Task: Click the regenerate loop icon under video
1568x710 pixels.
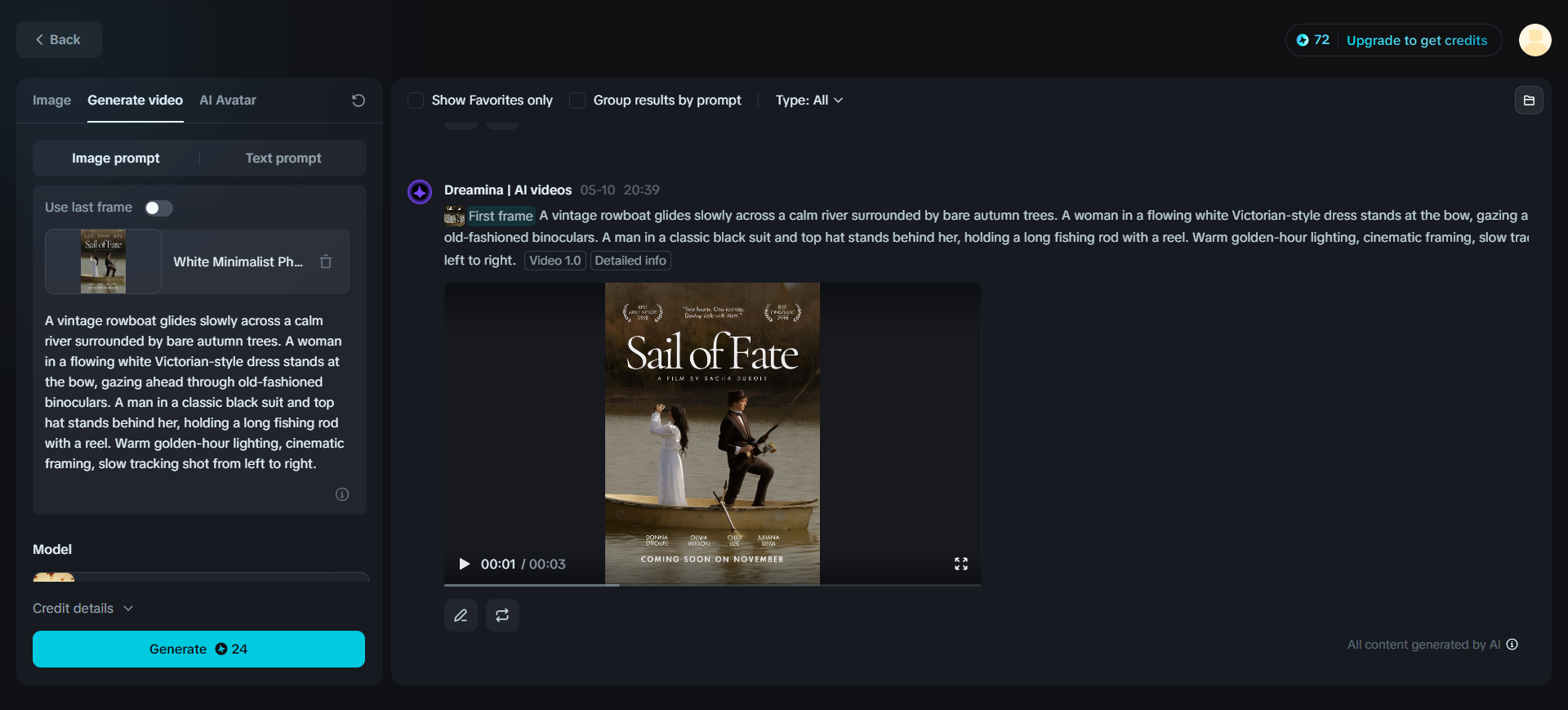Action: coord(502,615)
